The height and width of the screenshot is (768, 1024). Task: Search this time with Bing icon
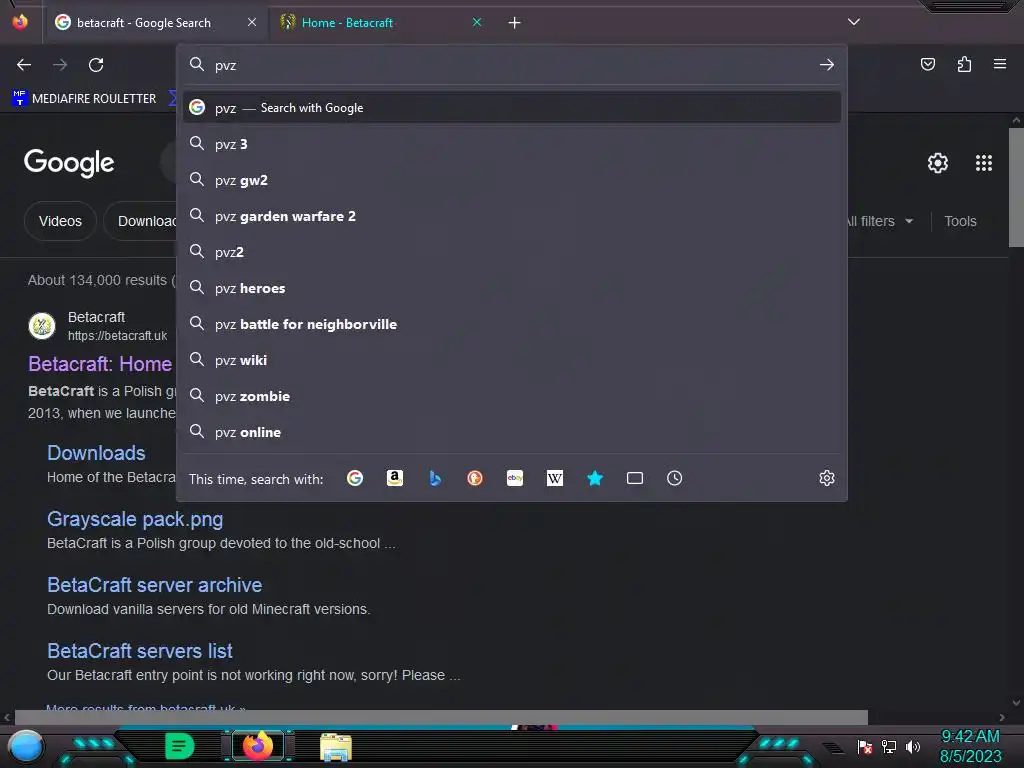(435, 478)
